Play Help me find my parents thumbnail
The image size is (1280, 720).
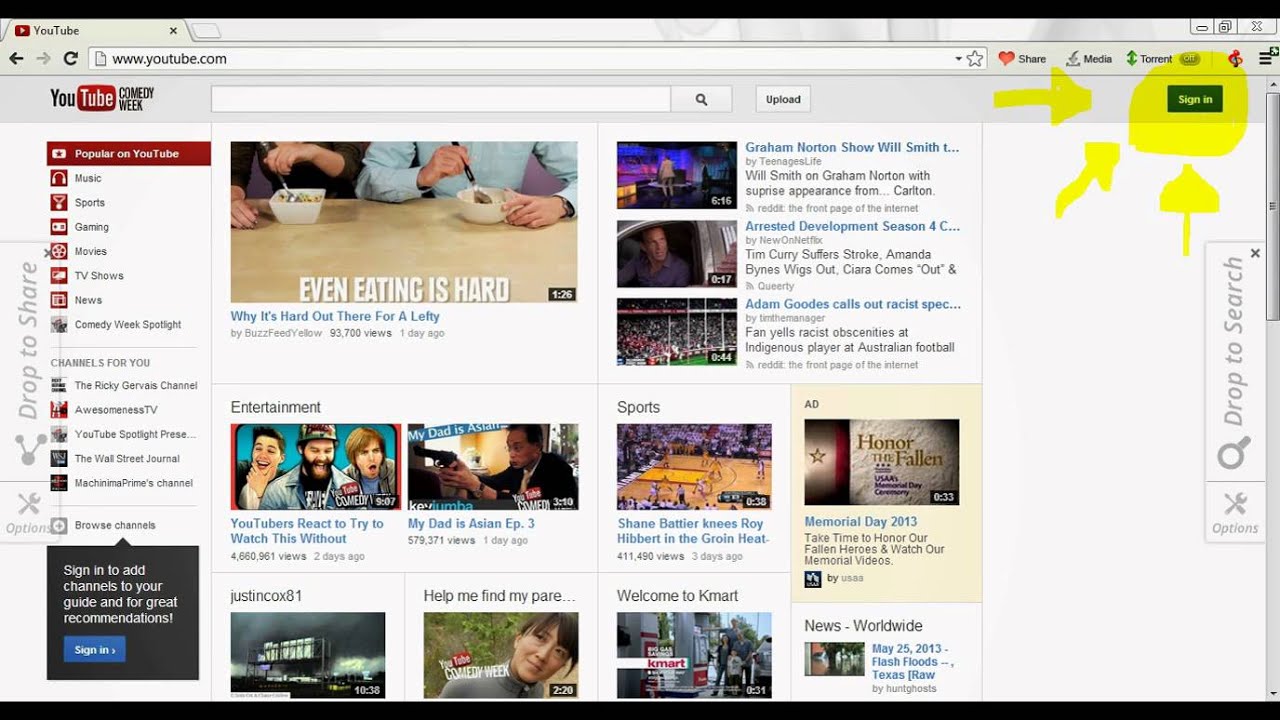point(501,655)
